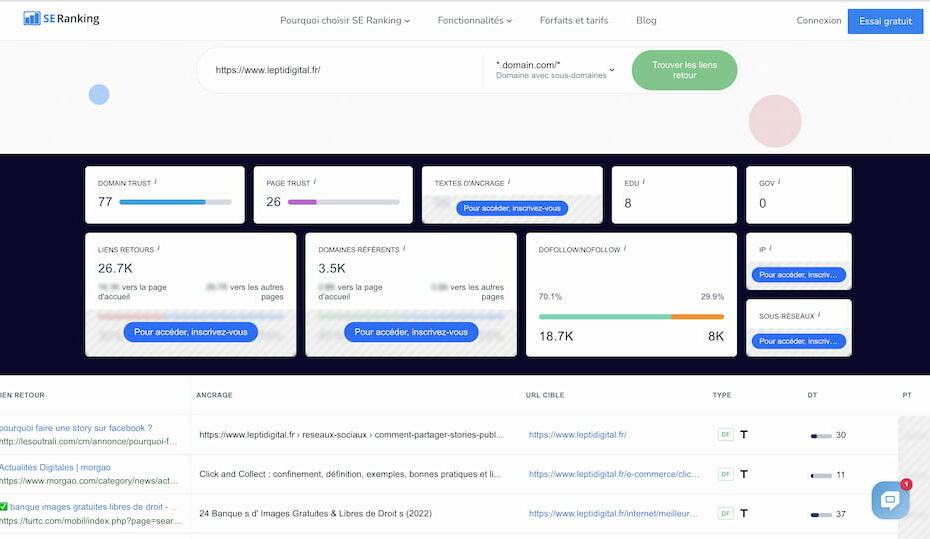Click the TYPE column header
The width and height of the screenshot is (930, 539).
click(x=722, y=395)
